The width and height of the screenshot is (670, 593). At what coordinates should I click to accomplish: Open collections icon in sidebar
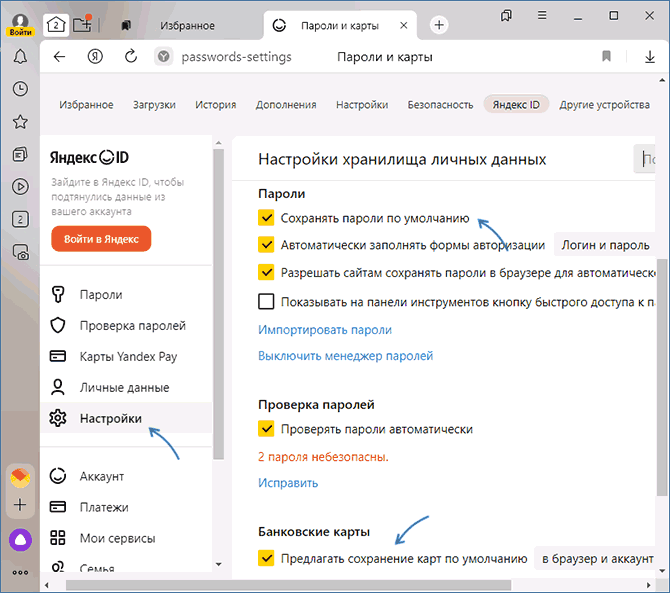(20, 154)
